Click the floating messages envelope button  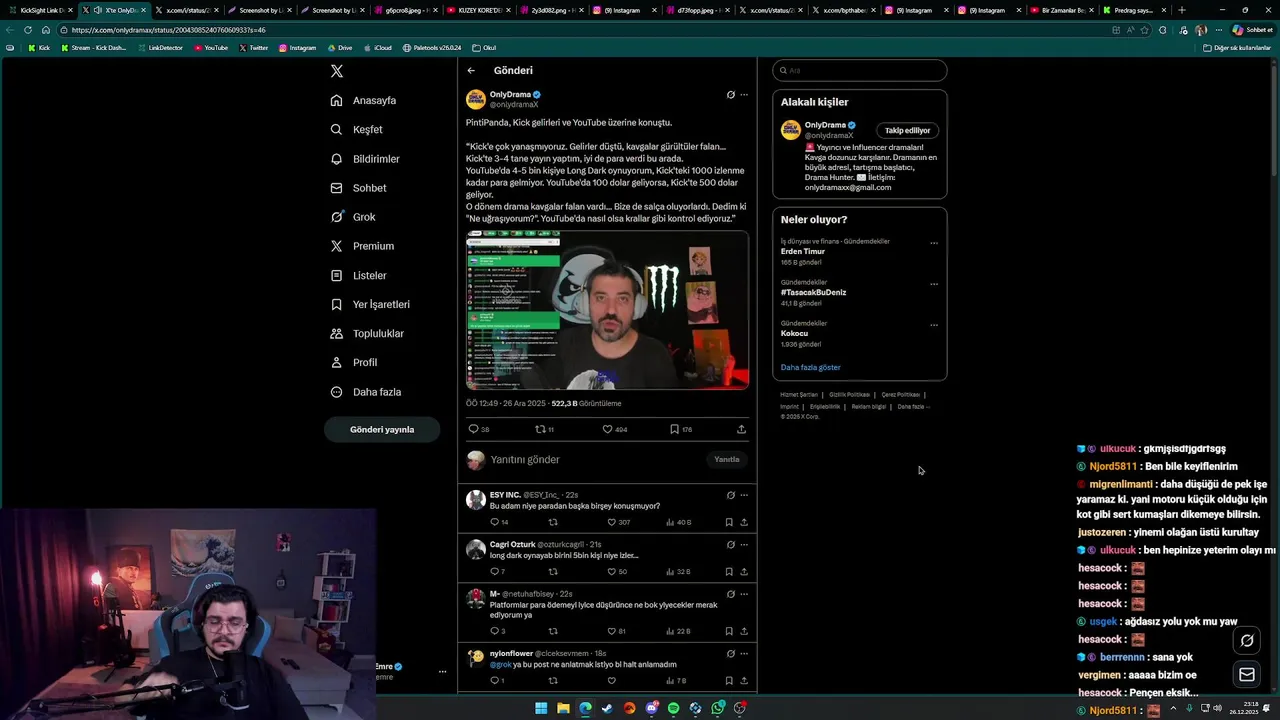click(1247, 675)
